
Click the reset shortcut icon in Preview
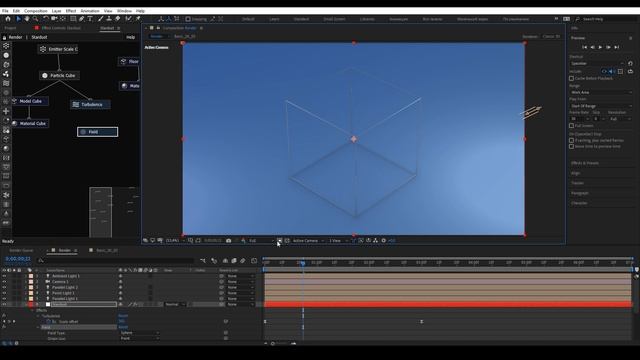(x=630, y=63)
